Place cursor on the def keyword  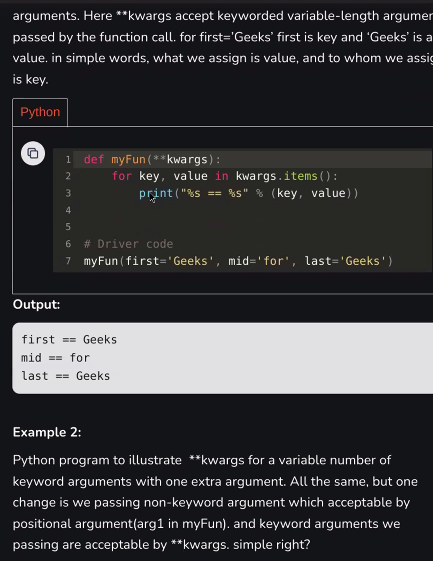tap(94, 159)
